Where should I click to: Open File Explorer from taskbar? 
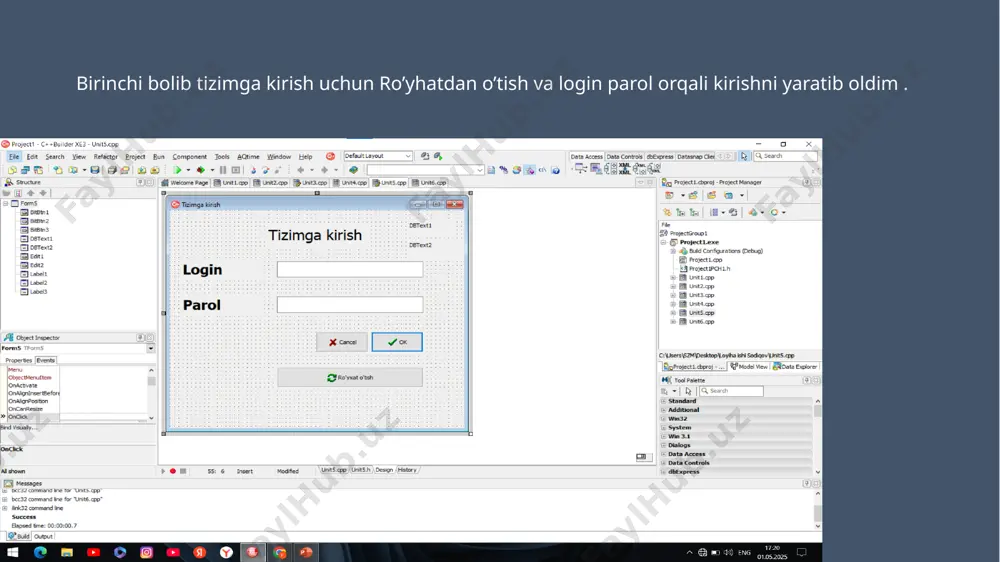(66, 552)
